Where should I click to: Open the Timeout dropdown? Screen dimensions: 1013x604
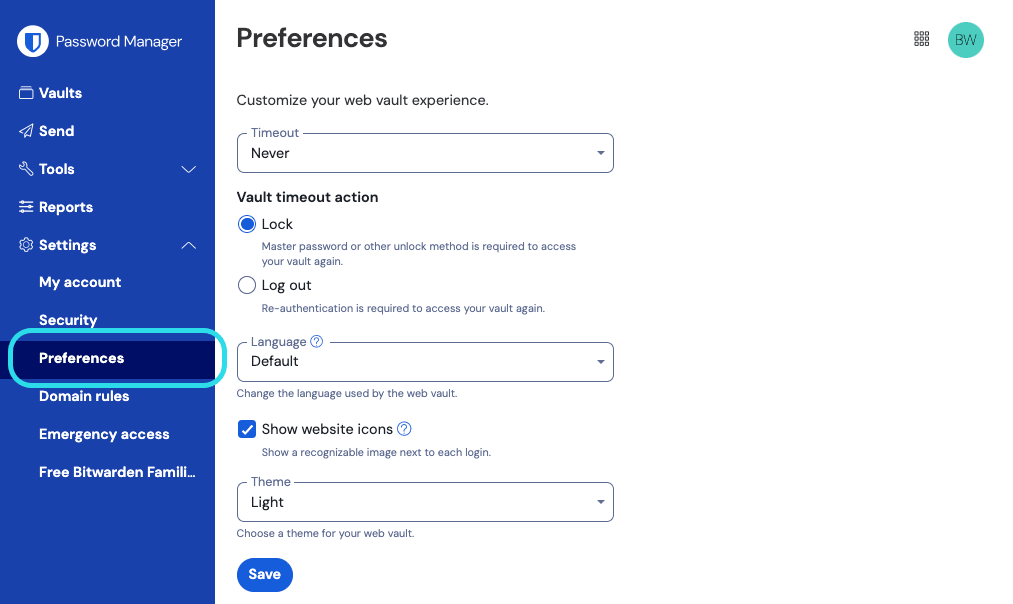tap(425, 153)
